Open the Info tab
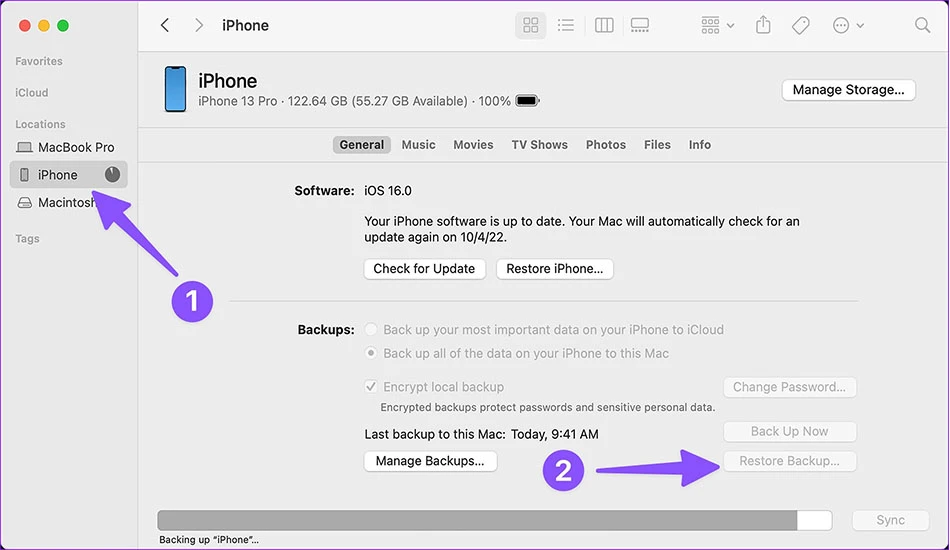The image size is (950, 550). pos(699,145)
